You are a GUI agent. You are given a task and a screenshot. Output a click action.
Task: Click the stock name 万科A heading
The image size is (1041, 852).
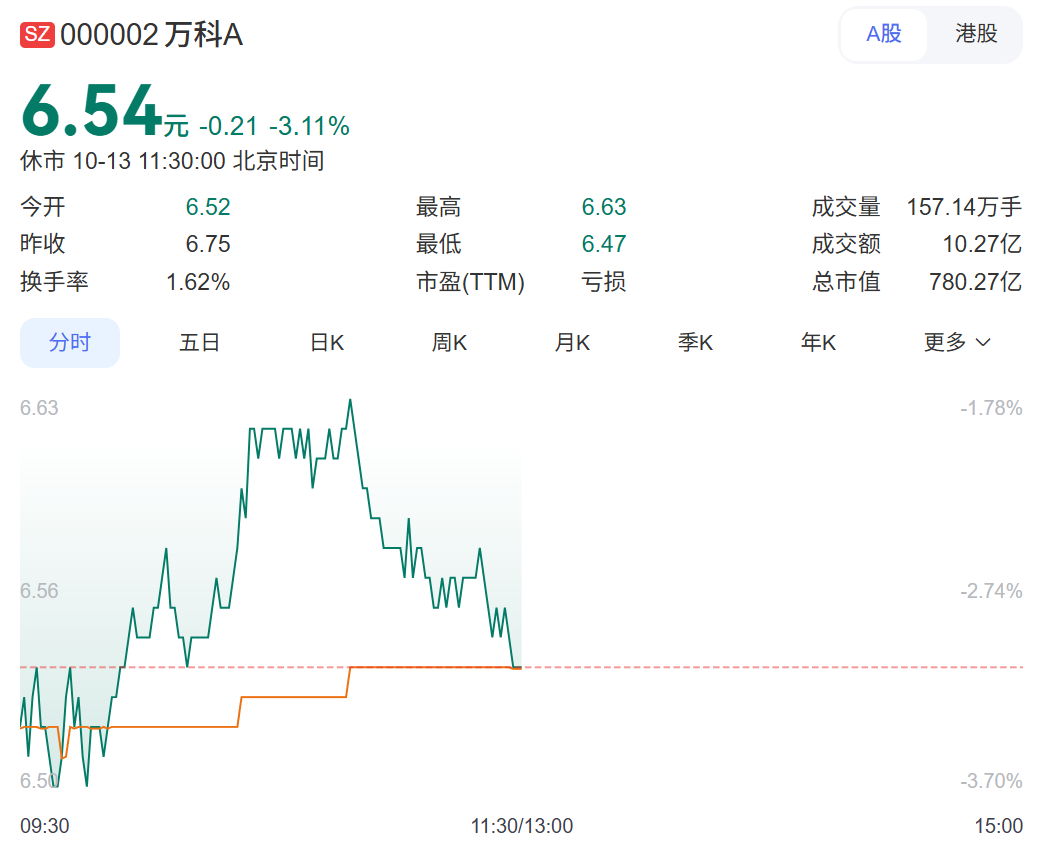point(203,34)
